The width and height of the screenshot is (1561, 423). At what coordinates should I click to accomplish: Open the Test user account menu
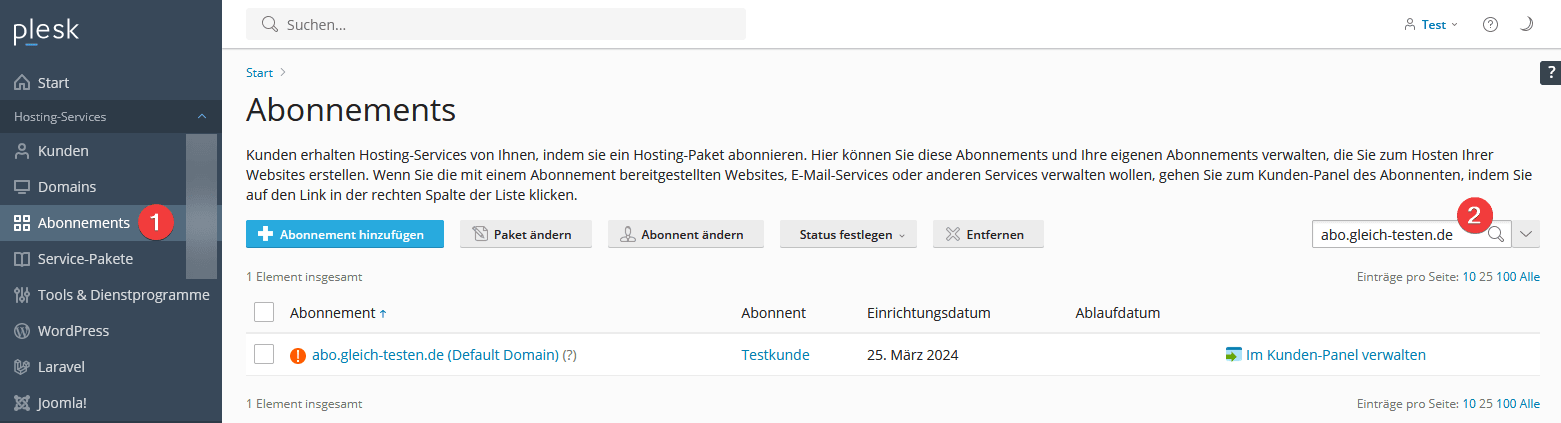coord(1432,25)
